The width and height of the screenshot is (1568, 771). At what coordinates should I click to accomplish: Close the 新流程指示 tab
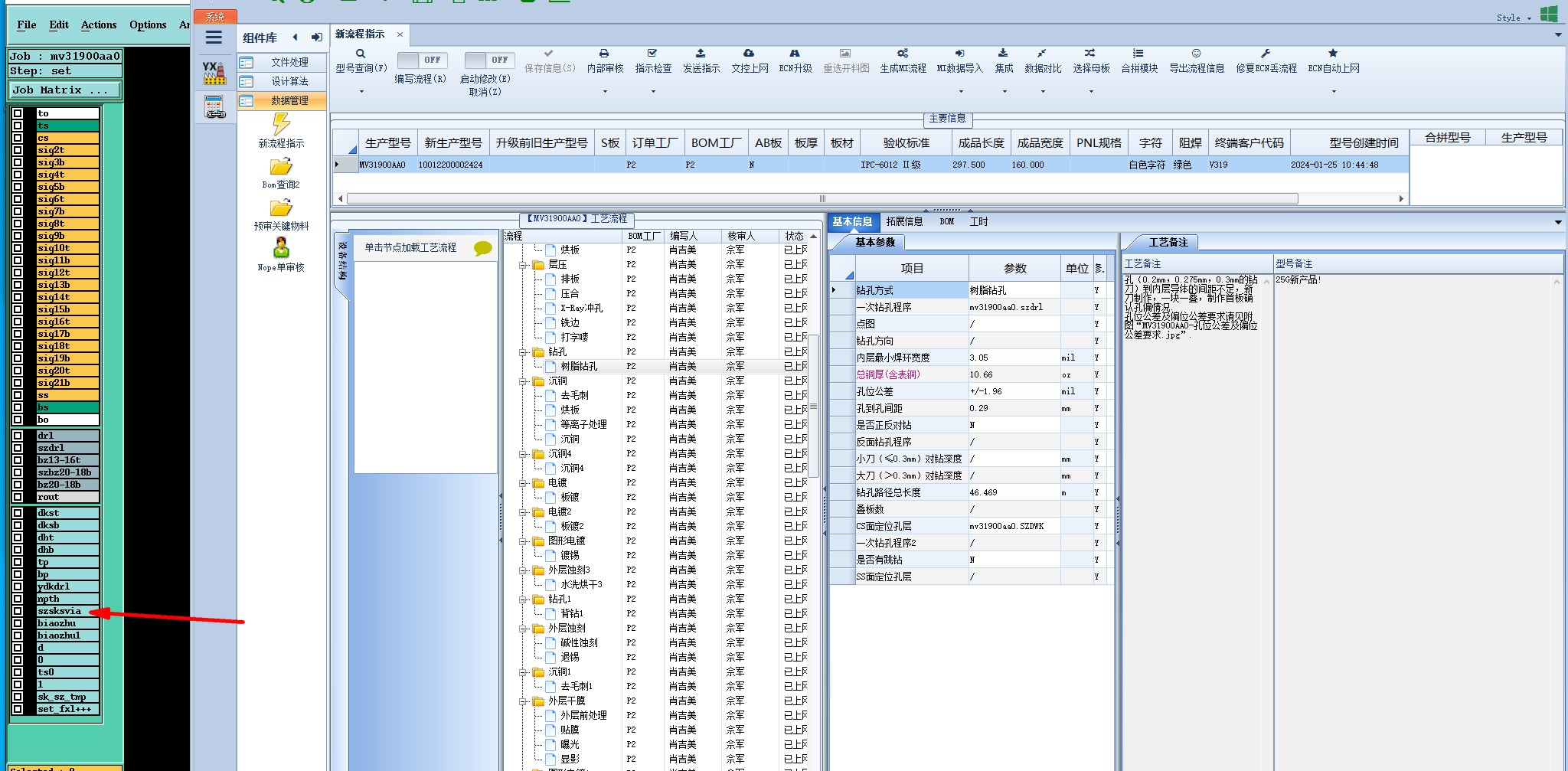click(400, 34)
